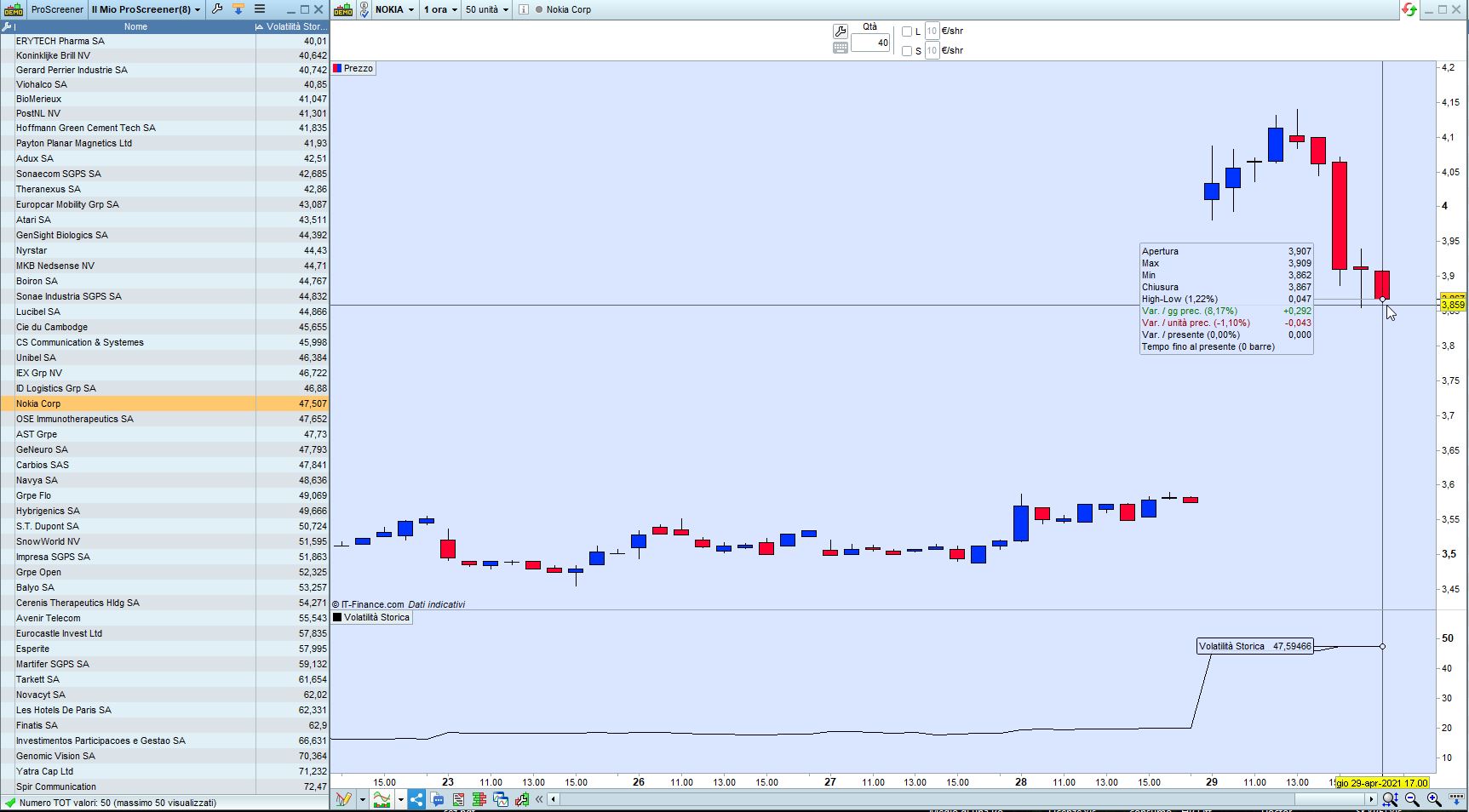Click the ProScreener tab label
This screenshot has width=1469, height=812.
pyautogui.click(x=57, y=9)
